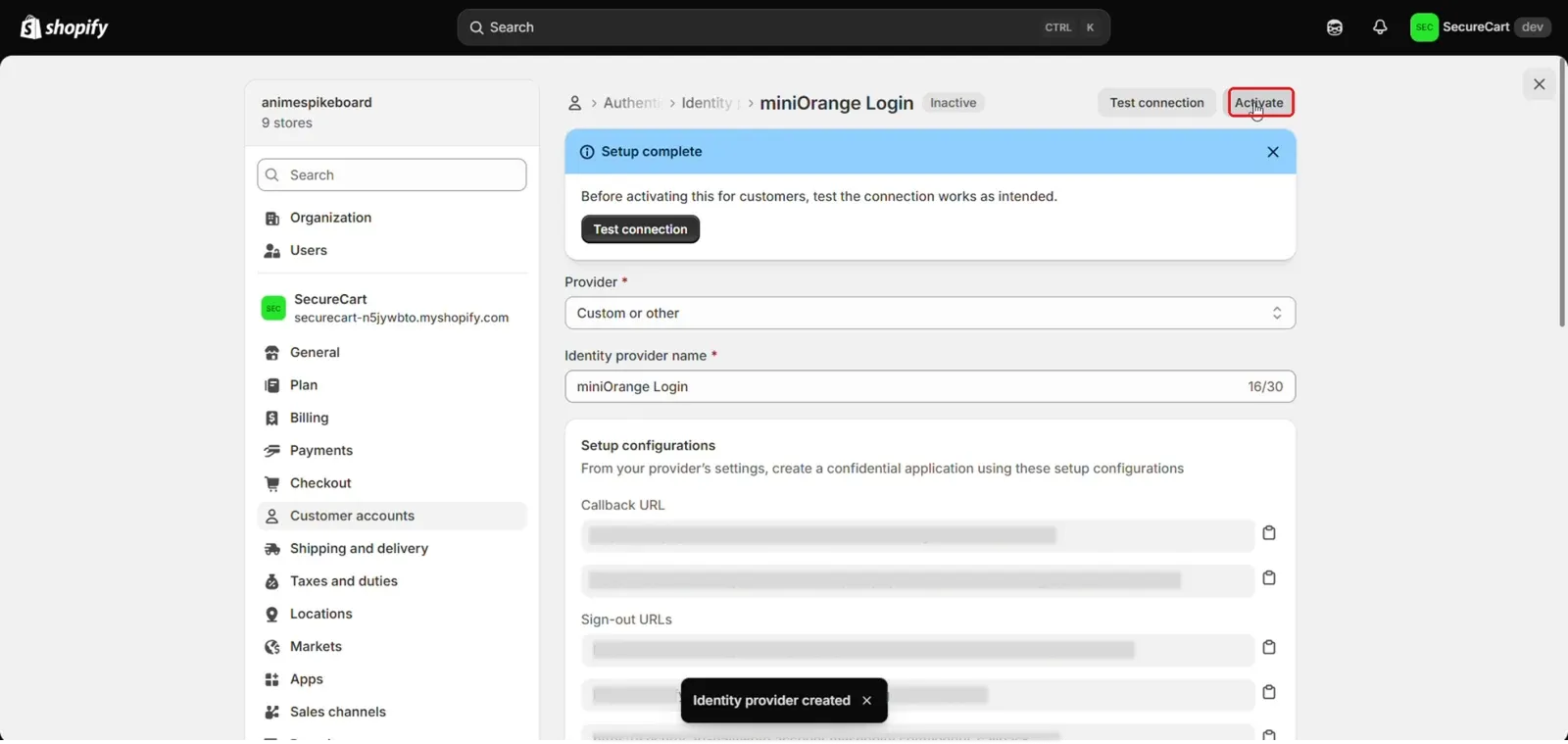The width and height of the screenshot is (1568, 744).
Task: Open Apps settings
Action: pyautogui.click(x=392, y=679)
